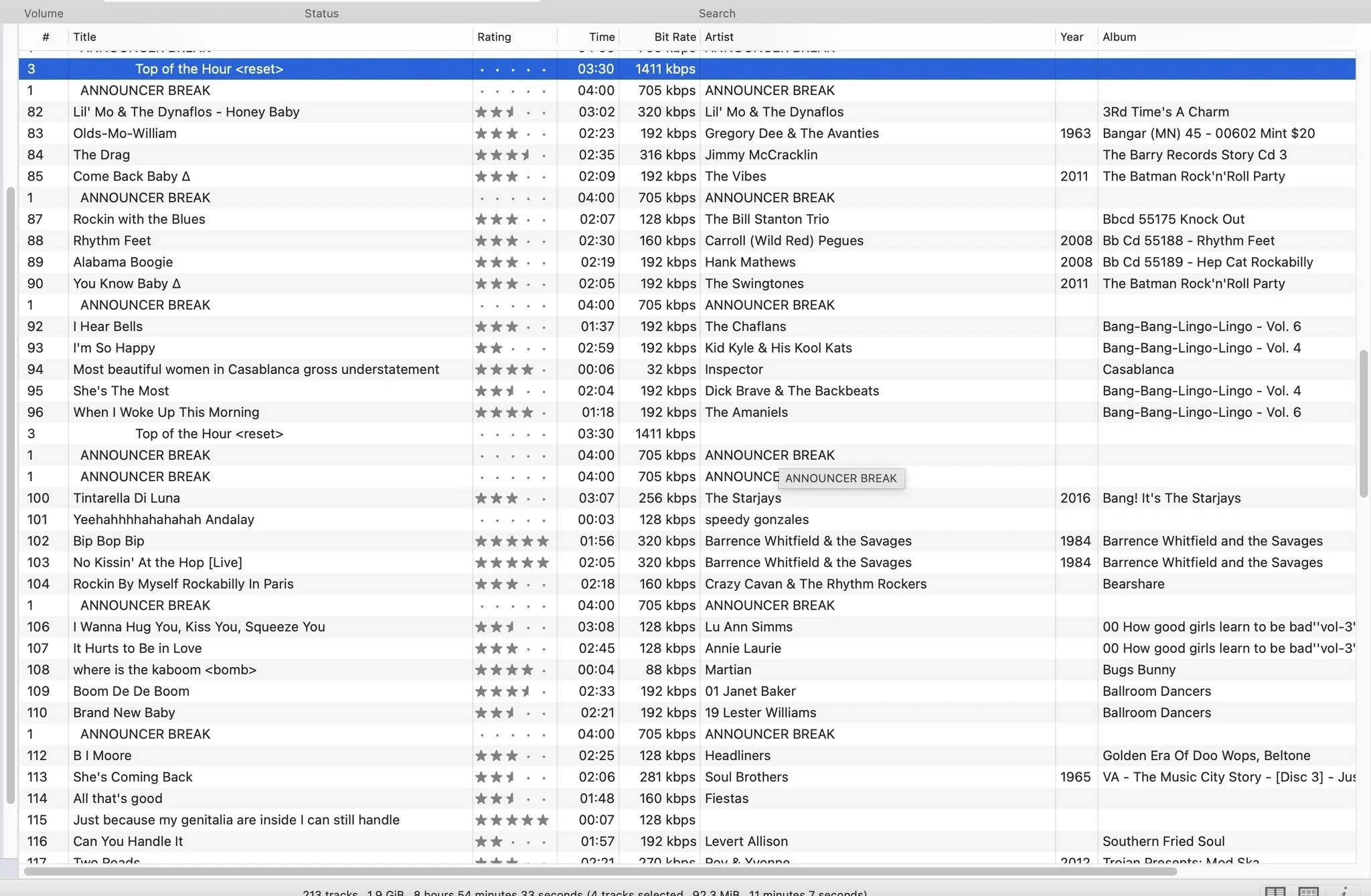This screenshot has height=896, width=1371.
Task: Sort tracks by Title column
Action: (x=84, y=37)
